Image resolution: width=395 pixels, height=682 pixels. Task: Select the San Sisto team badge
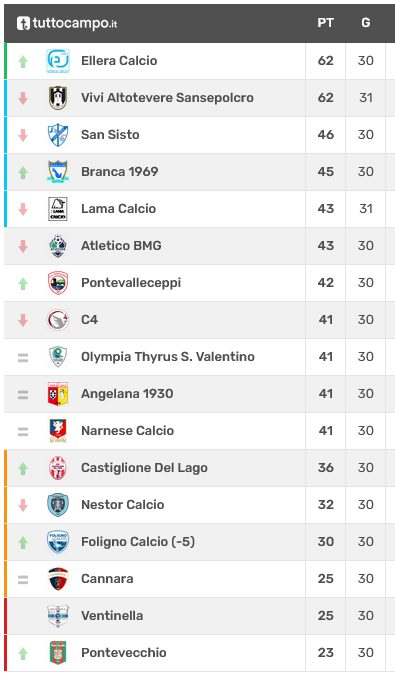(58, 135)
